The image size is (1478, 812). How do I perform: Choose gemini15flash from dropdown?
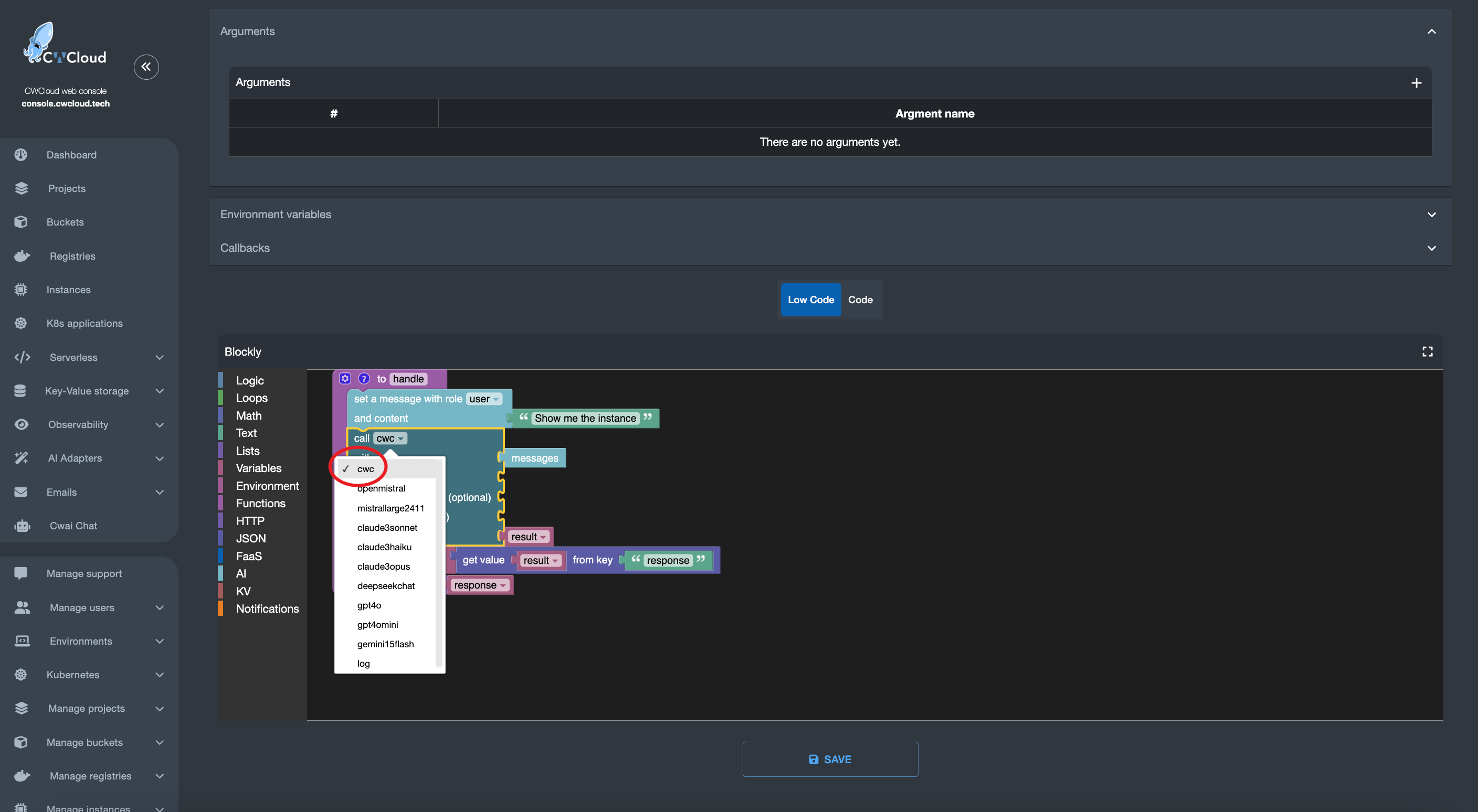[x=386, y=644]
